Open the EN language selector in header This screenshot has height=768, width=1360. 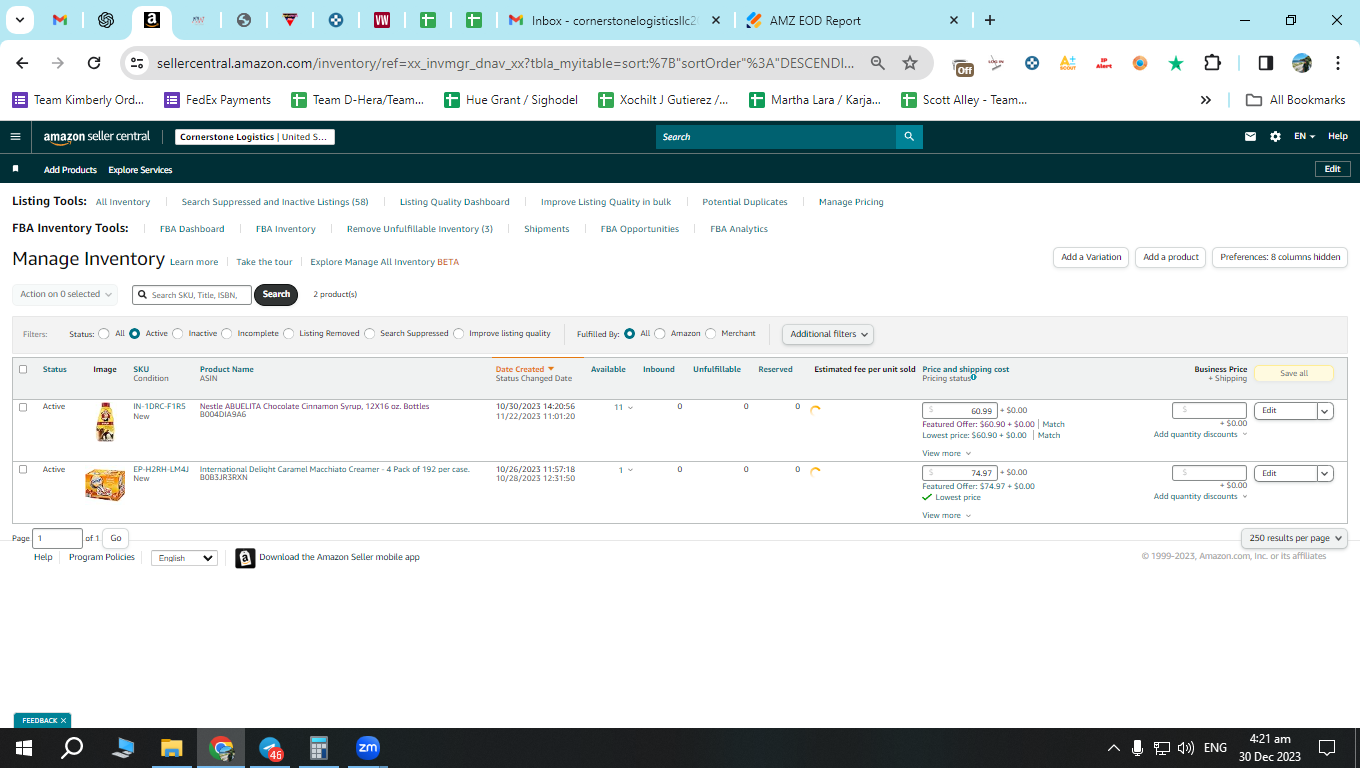[1304, 137]
